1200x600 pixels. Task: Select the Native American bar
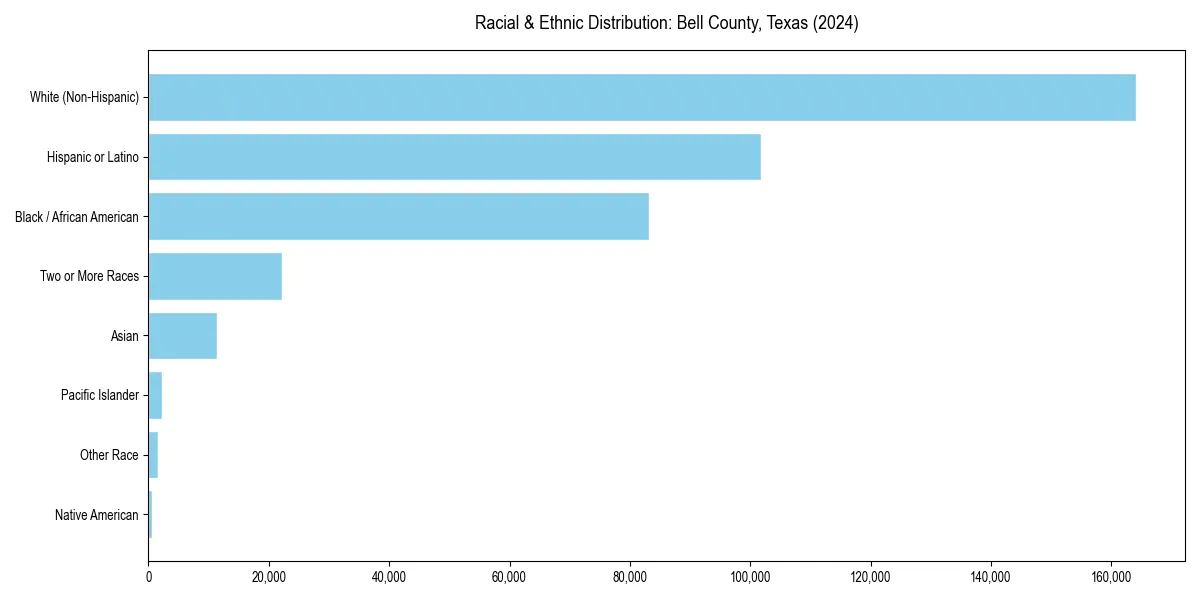pos(149,515)
